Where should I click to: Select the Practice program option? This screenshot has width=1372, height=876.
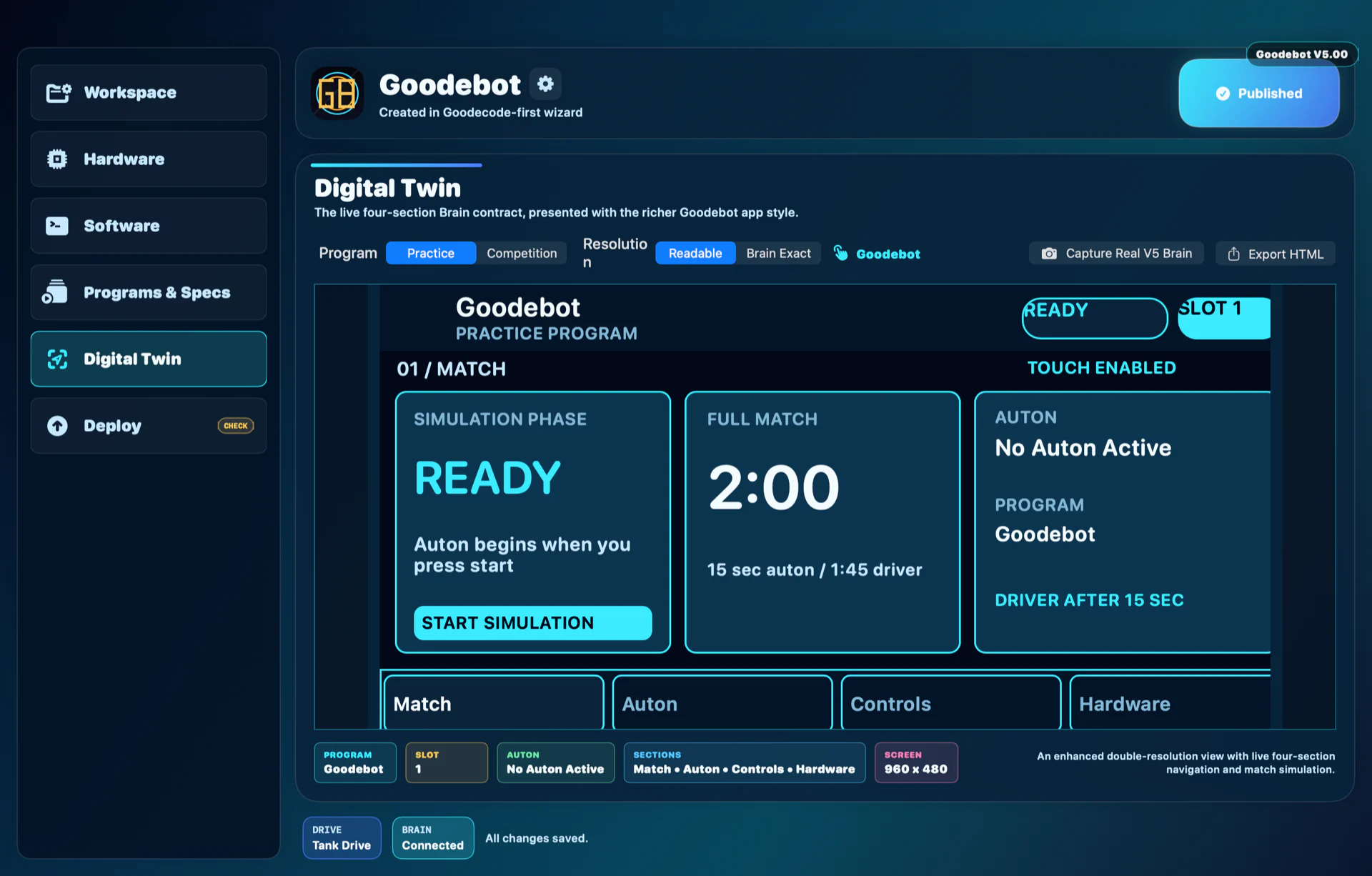pos(431,253)
